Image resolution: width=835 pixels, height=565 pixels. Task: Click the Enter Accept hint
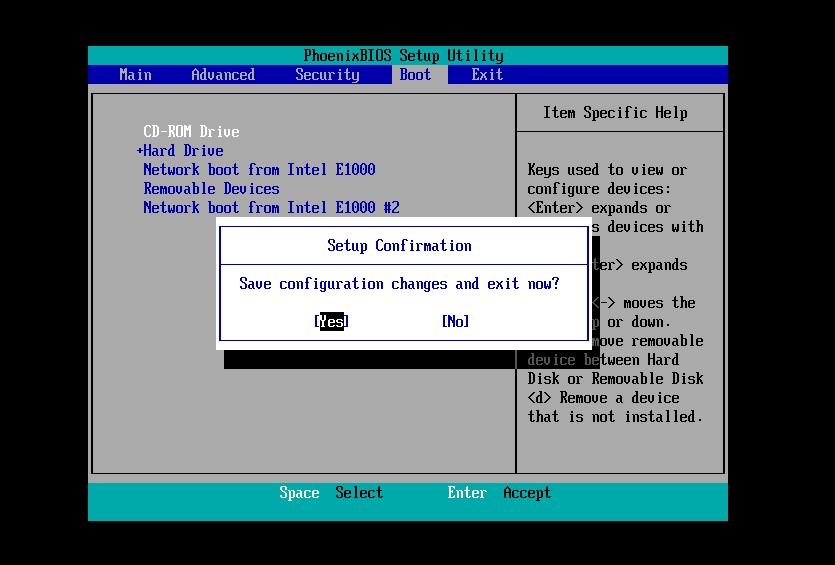[499, 493]
